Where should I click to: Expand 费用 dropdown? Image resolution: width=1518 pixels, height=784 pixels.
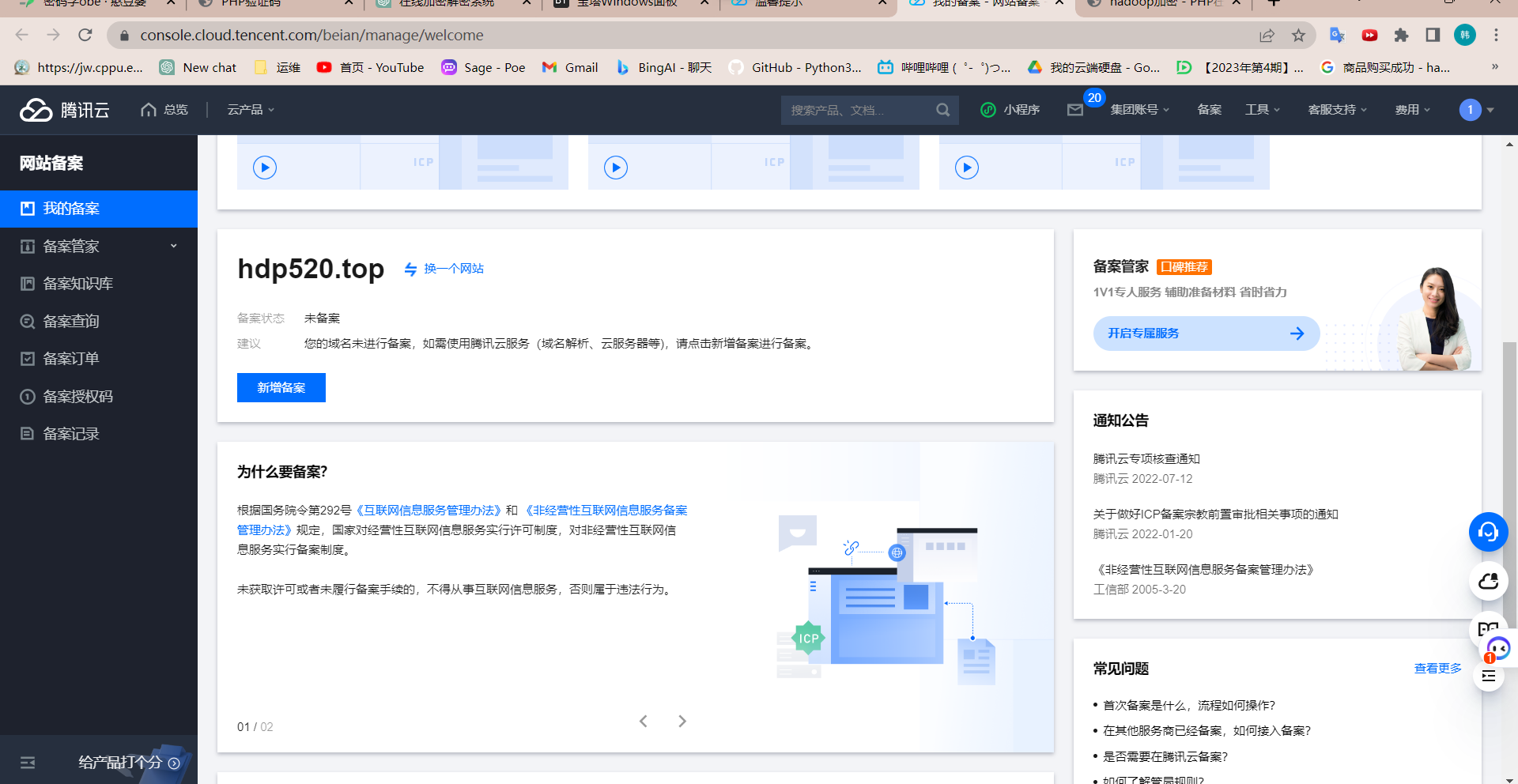point(1412,110)
